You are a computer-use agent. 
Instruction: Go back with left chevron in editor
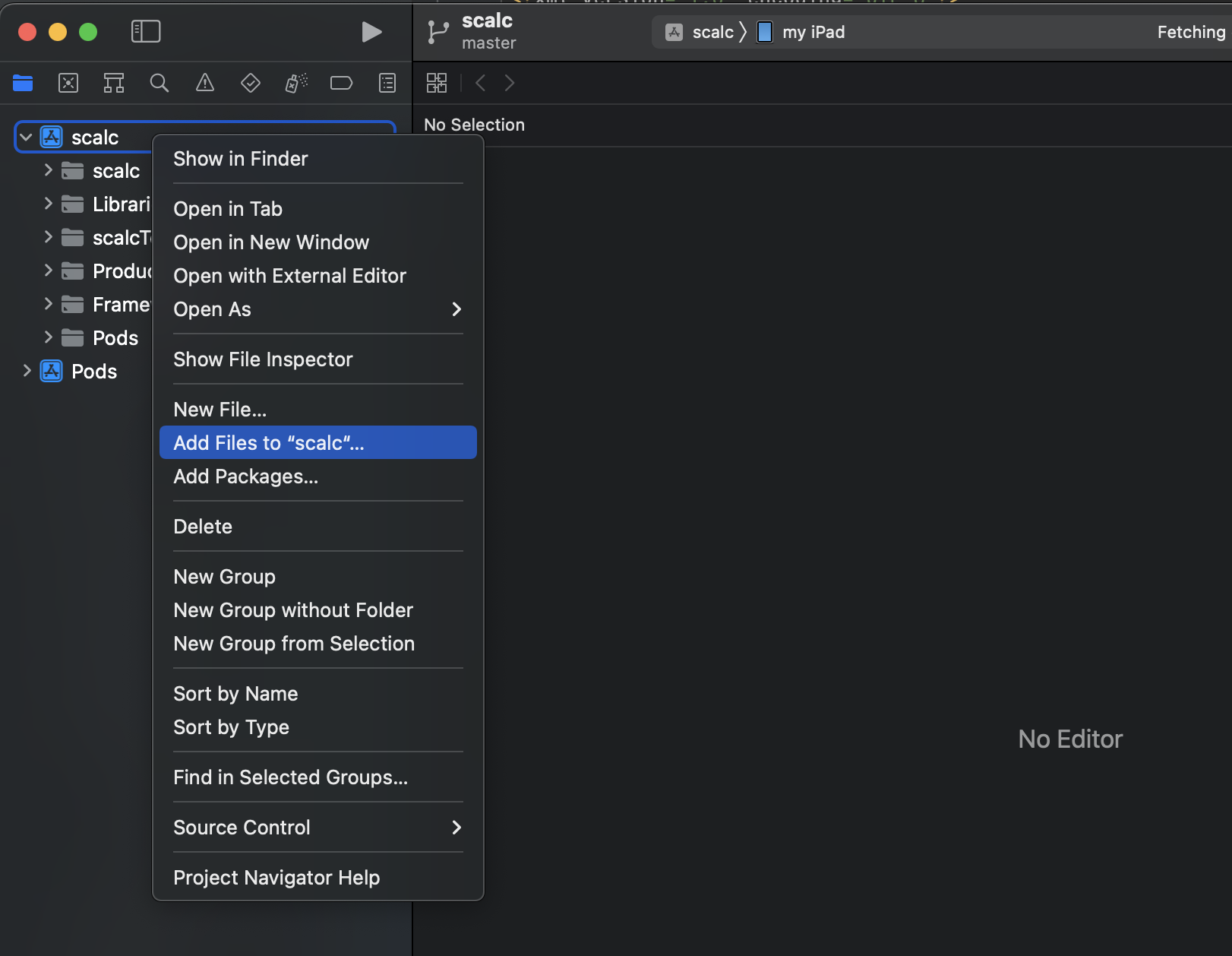[480, 83]
